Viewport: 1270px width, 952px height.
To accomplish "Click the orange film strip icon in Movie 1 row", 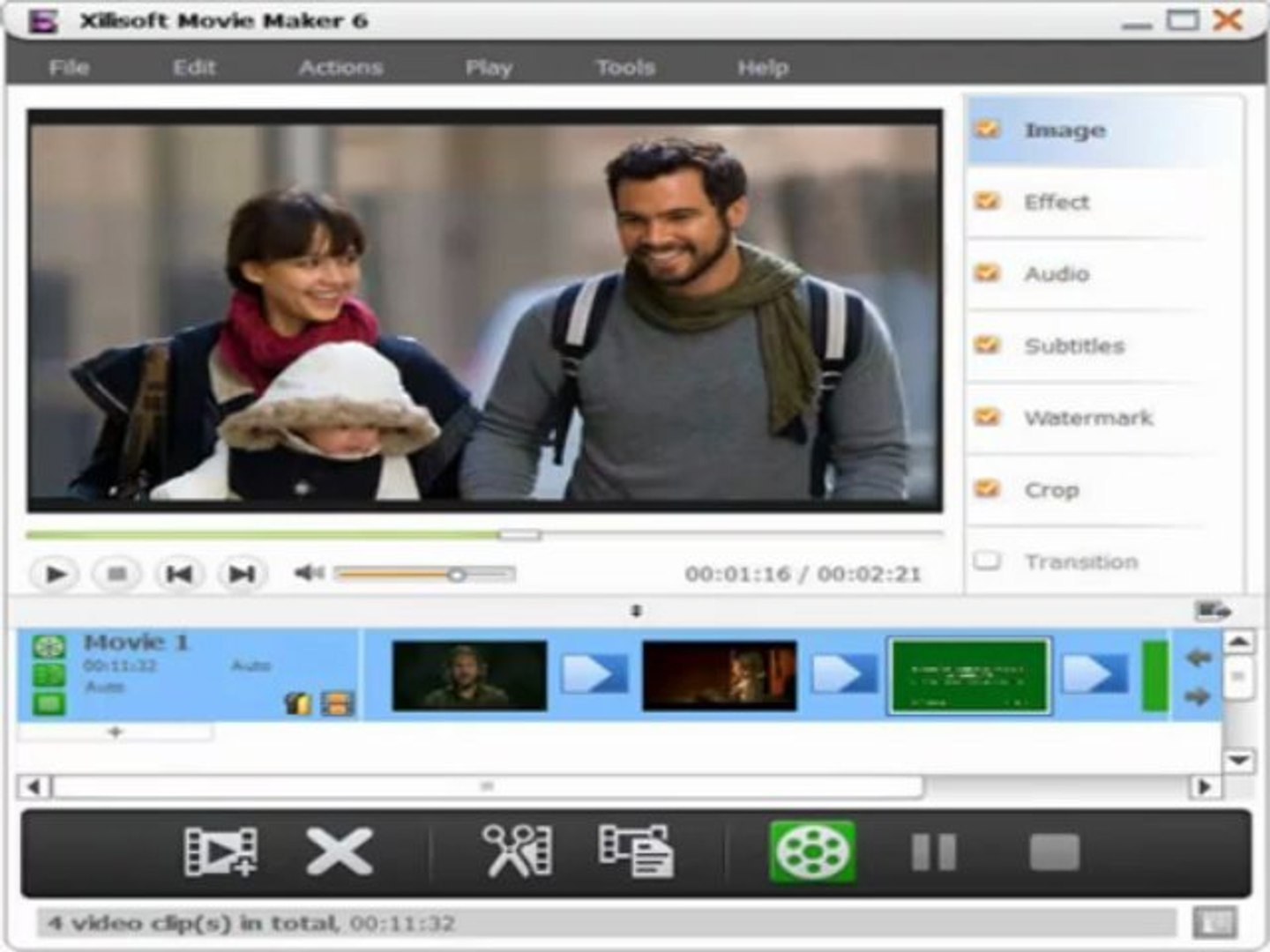I will pyautogui.click(x=337, y=703).
